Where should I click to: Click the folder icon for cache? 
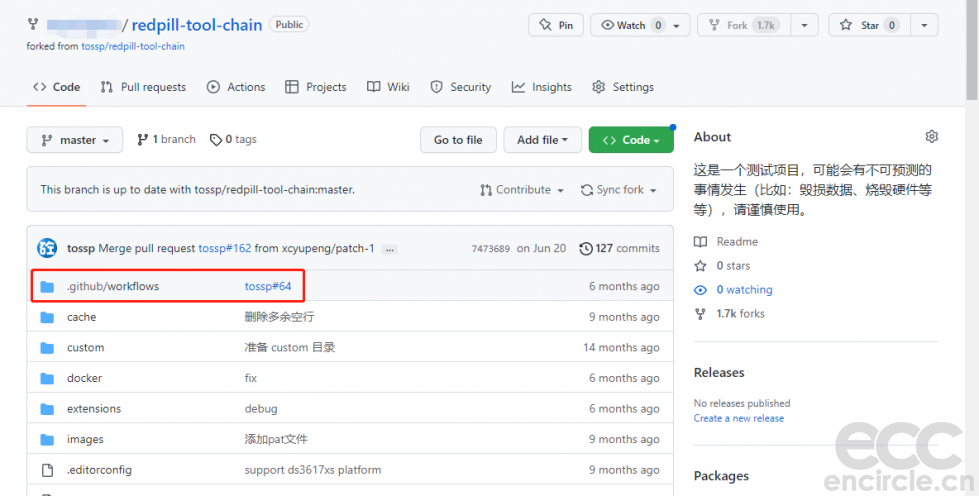[47, 317]
